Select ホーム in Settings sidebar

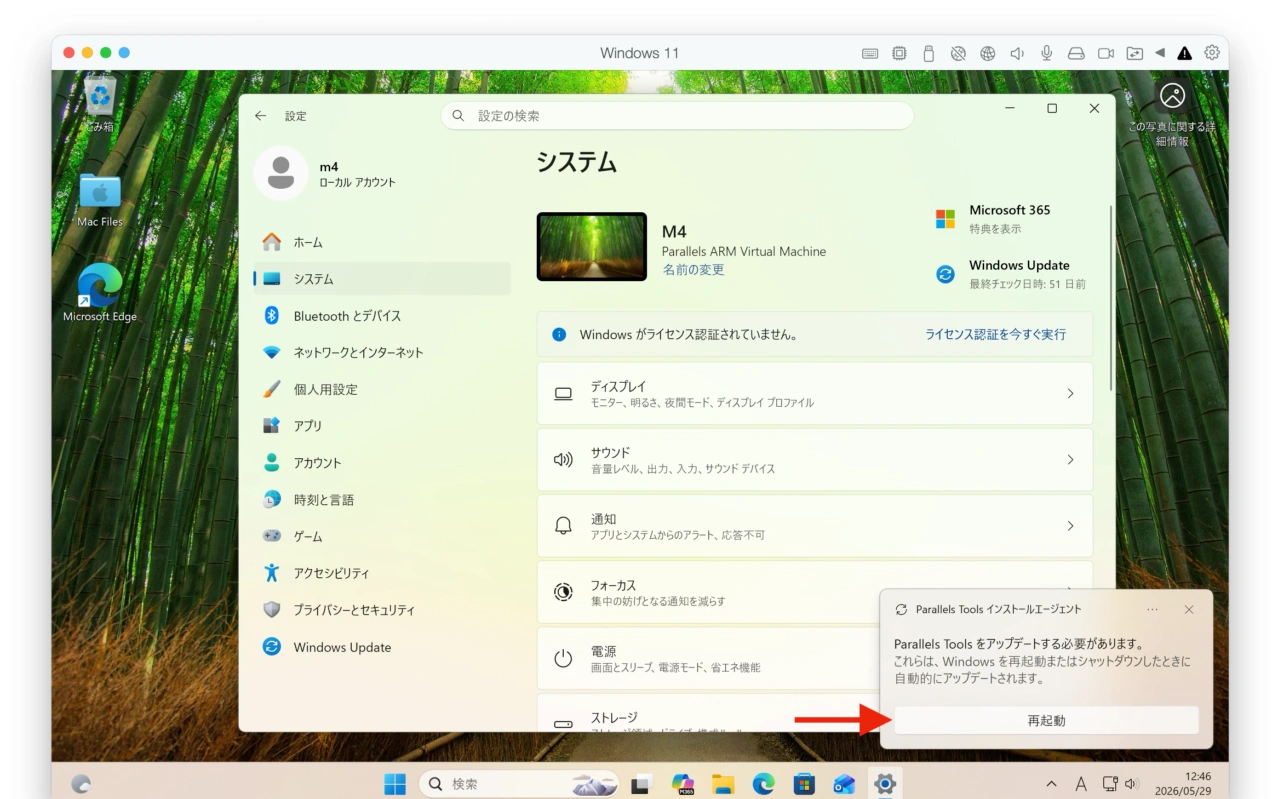click(382, 242)
